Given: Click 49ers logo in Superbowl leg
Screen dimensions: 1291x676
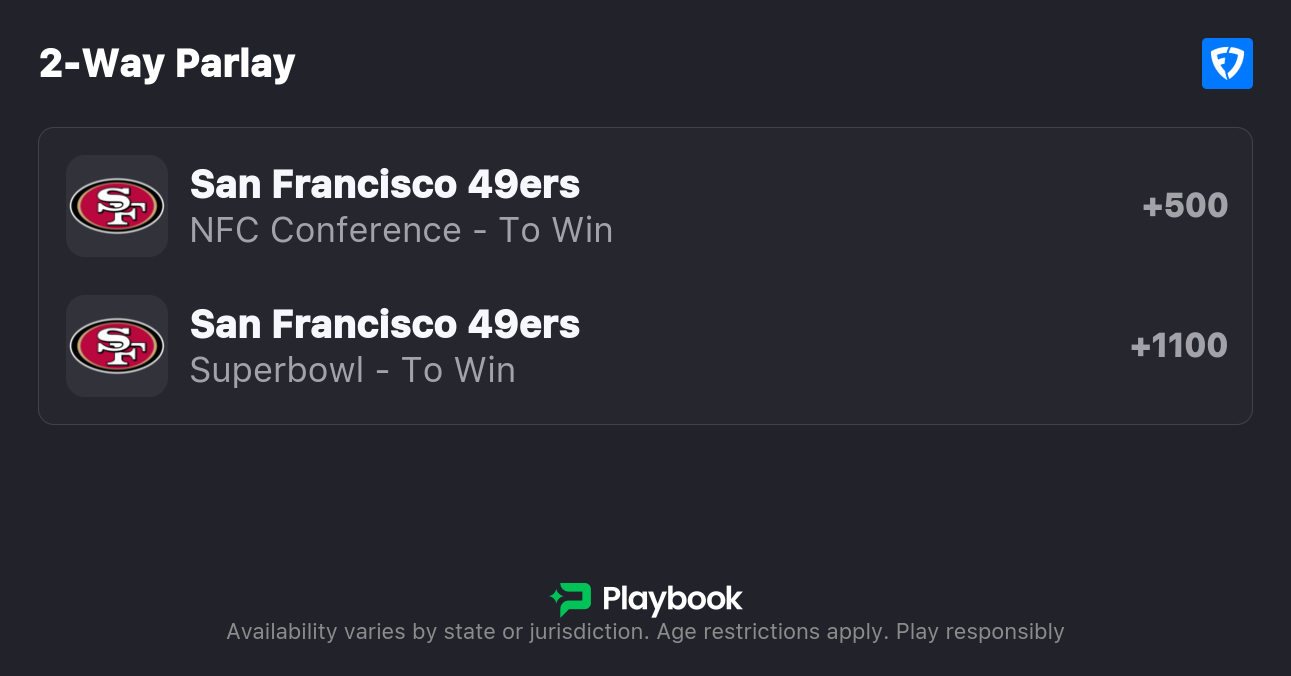Looking at the screenshot, I should [x=116, y=346].
